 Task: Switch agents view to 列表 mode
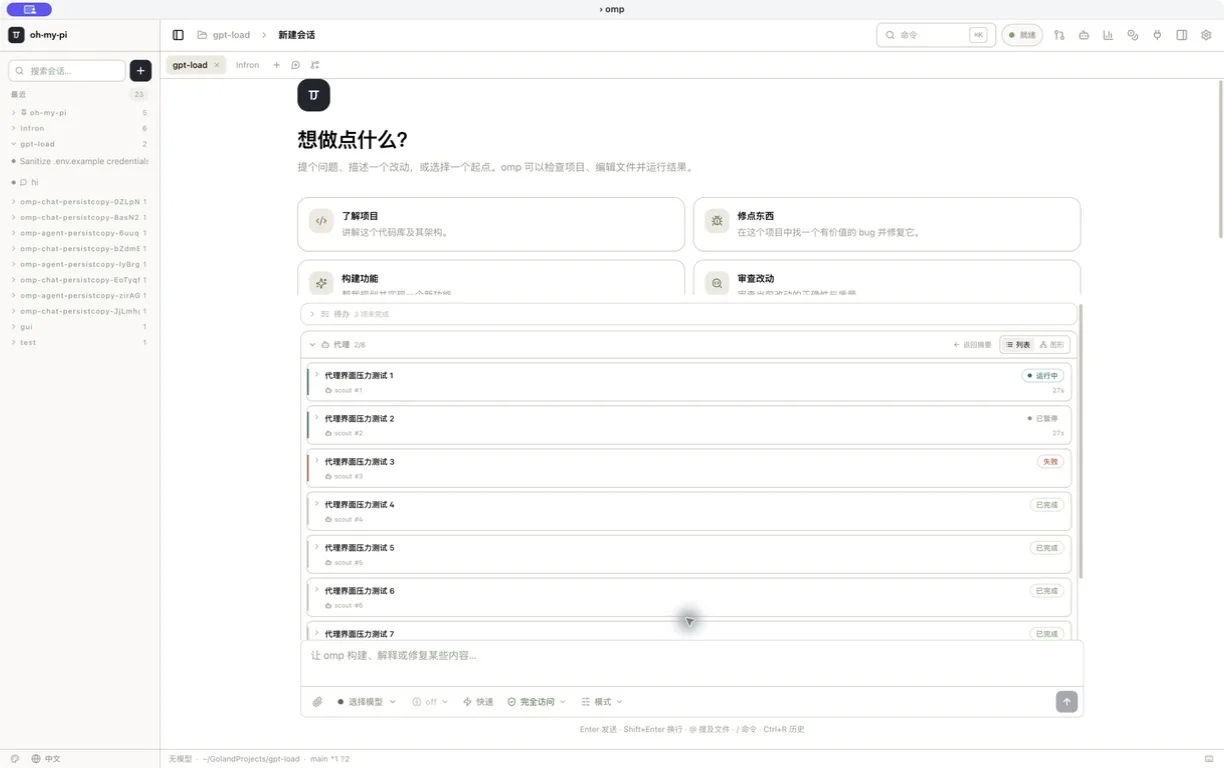point(1018,345)
